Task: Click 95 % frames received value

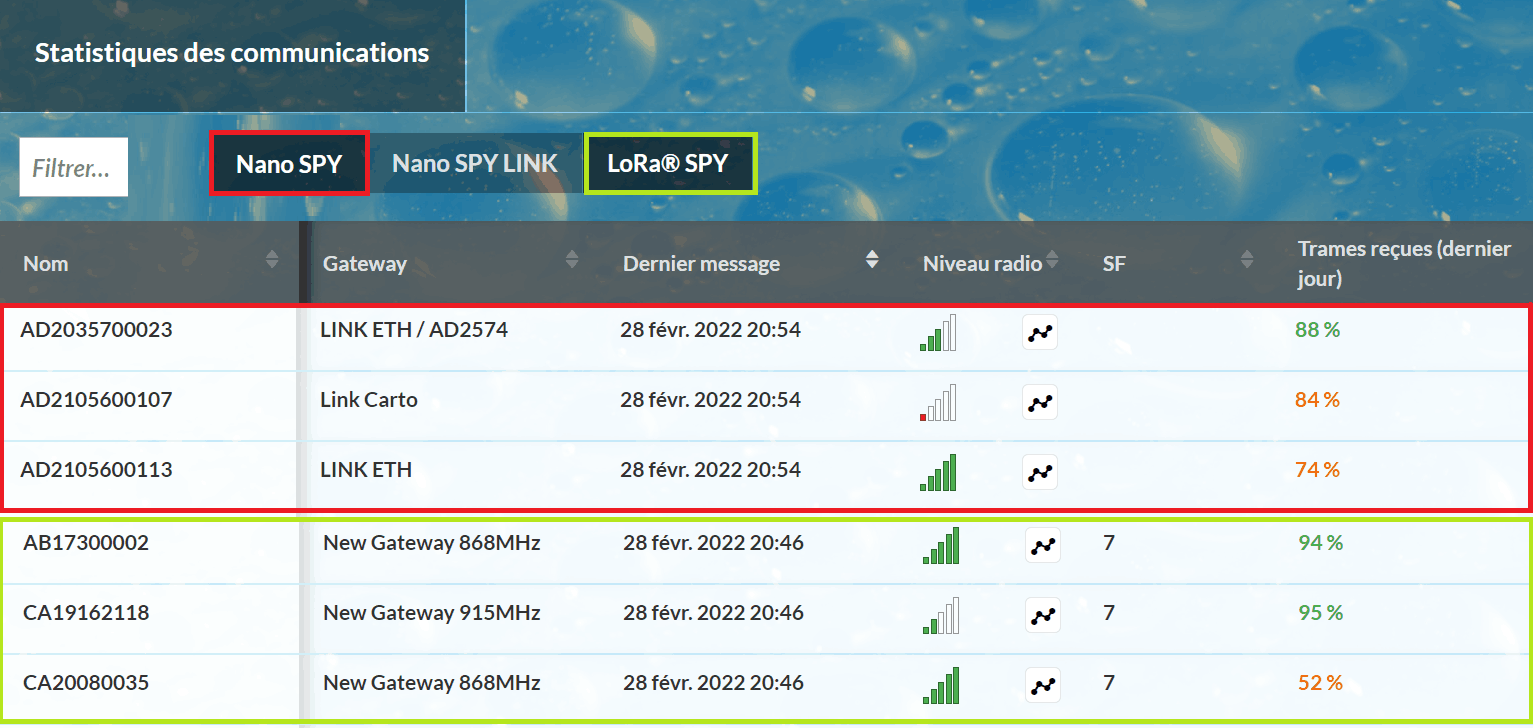Action: 1321,613
